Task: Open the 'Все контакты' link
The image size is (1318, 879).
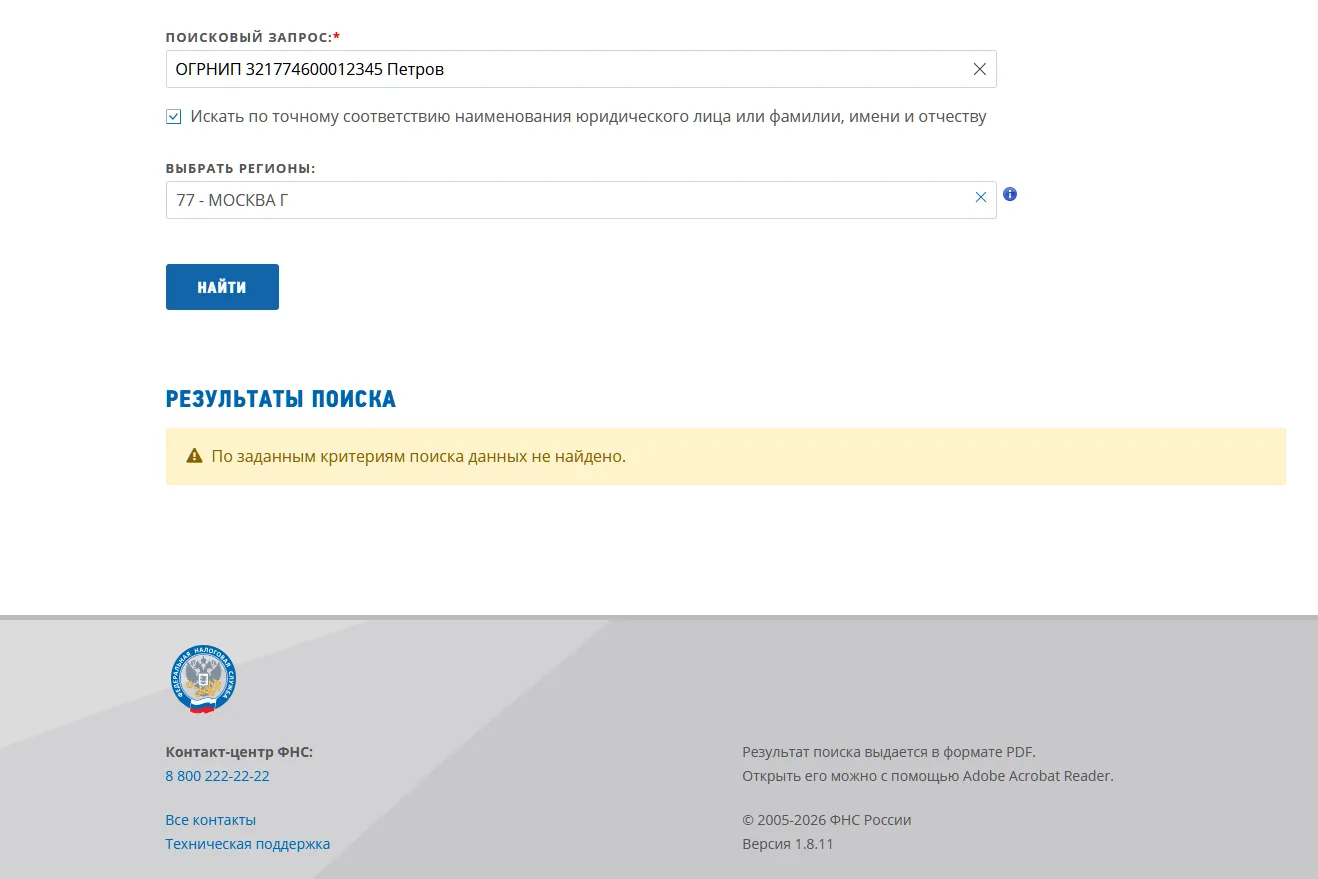Action: (x=210, y=820)
